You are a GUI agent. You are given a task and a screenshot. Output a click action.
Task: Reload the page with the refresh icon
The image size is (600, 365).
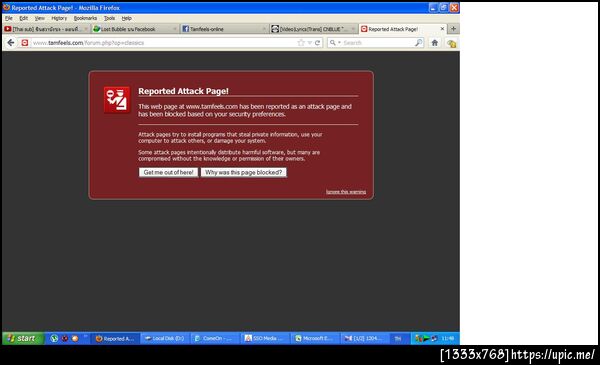coord(317,43)
